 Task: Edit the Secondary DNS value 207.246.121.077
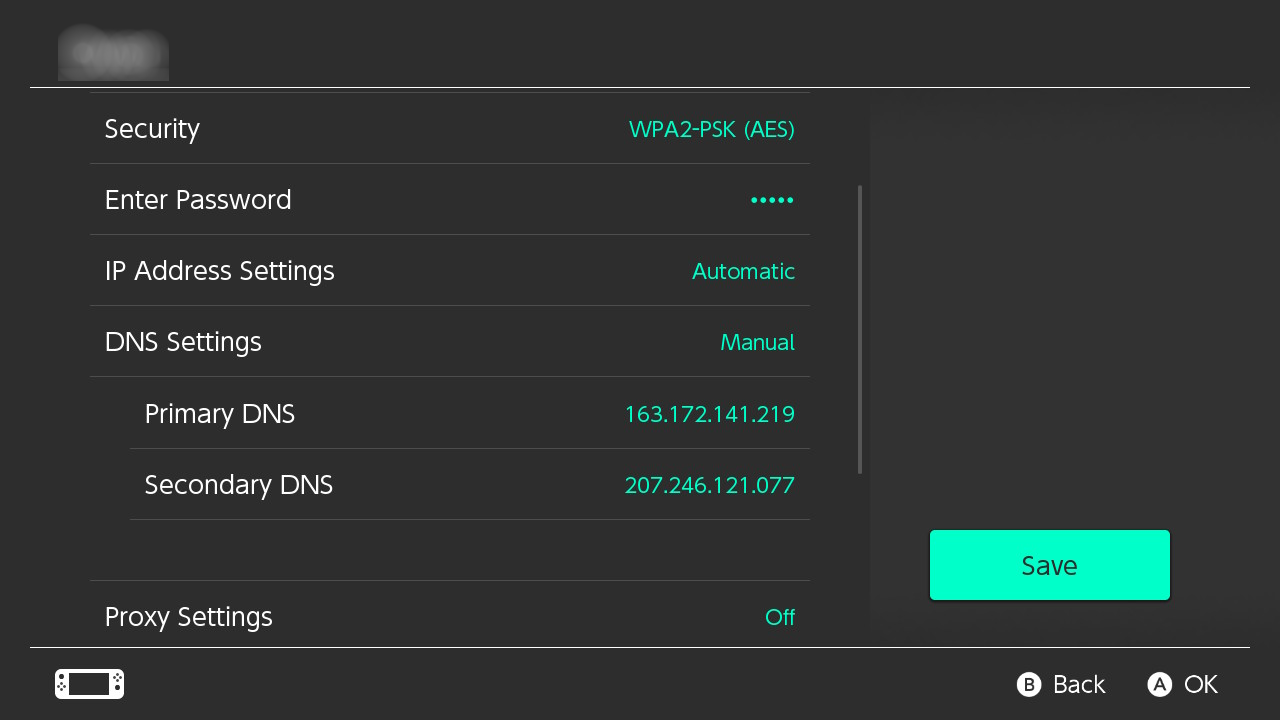(709, 485)
